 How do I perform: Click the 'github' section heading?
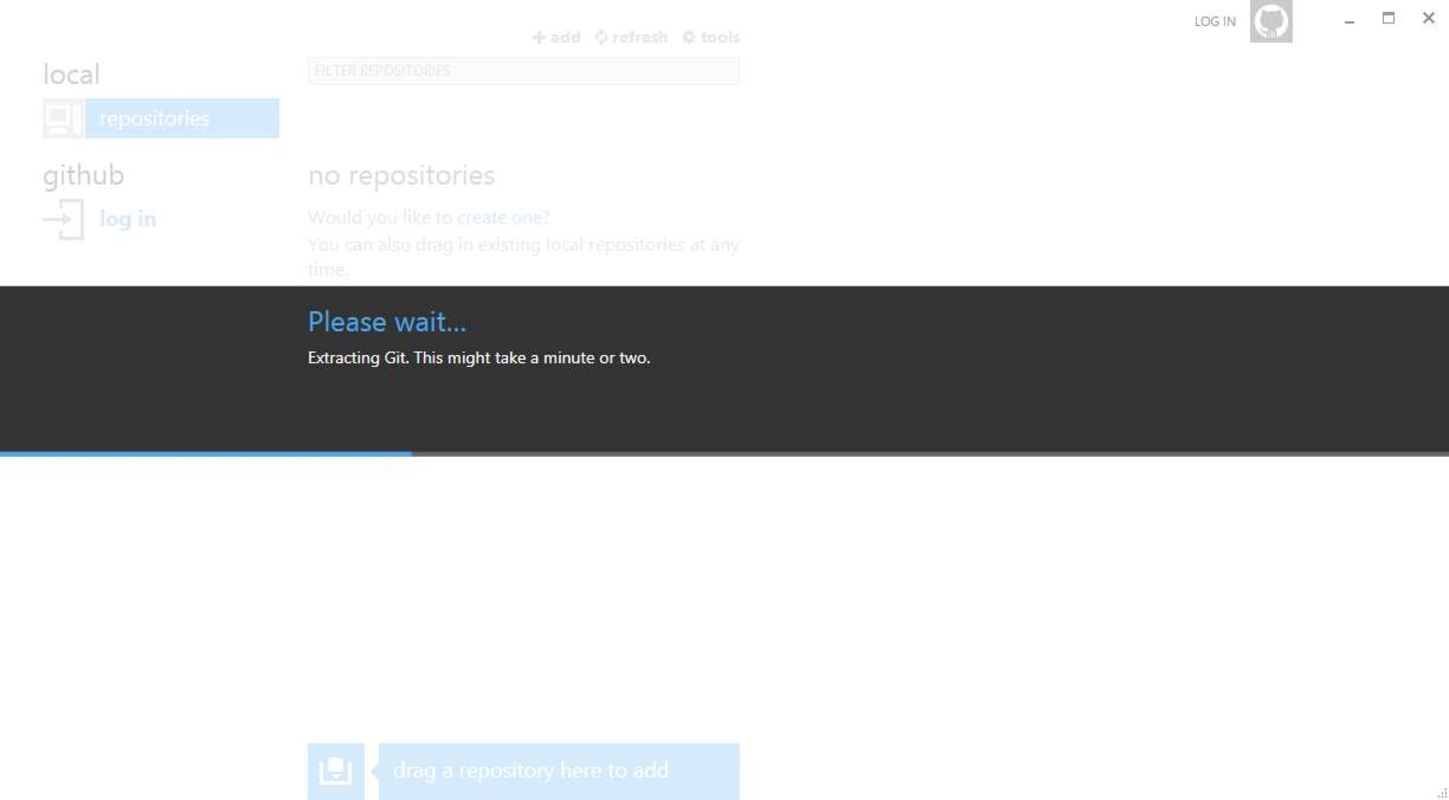pos(84,176)
